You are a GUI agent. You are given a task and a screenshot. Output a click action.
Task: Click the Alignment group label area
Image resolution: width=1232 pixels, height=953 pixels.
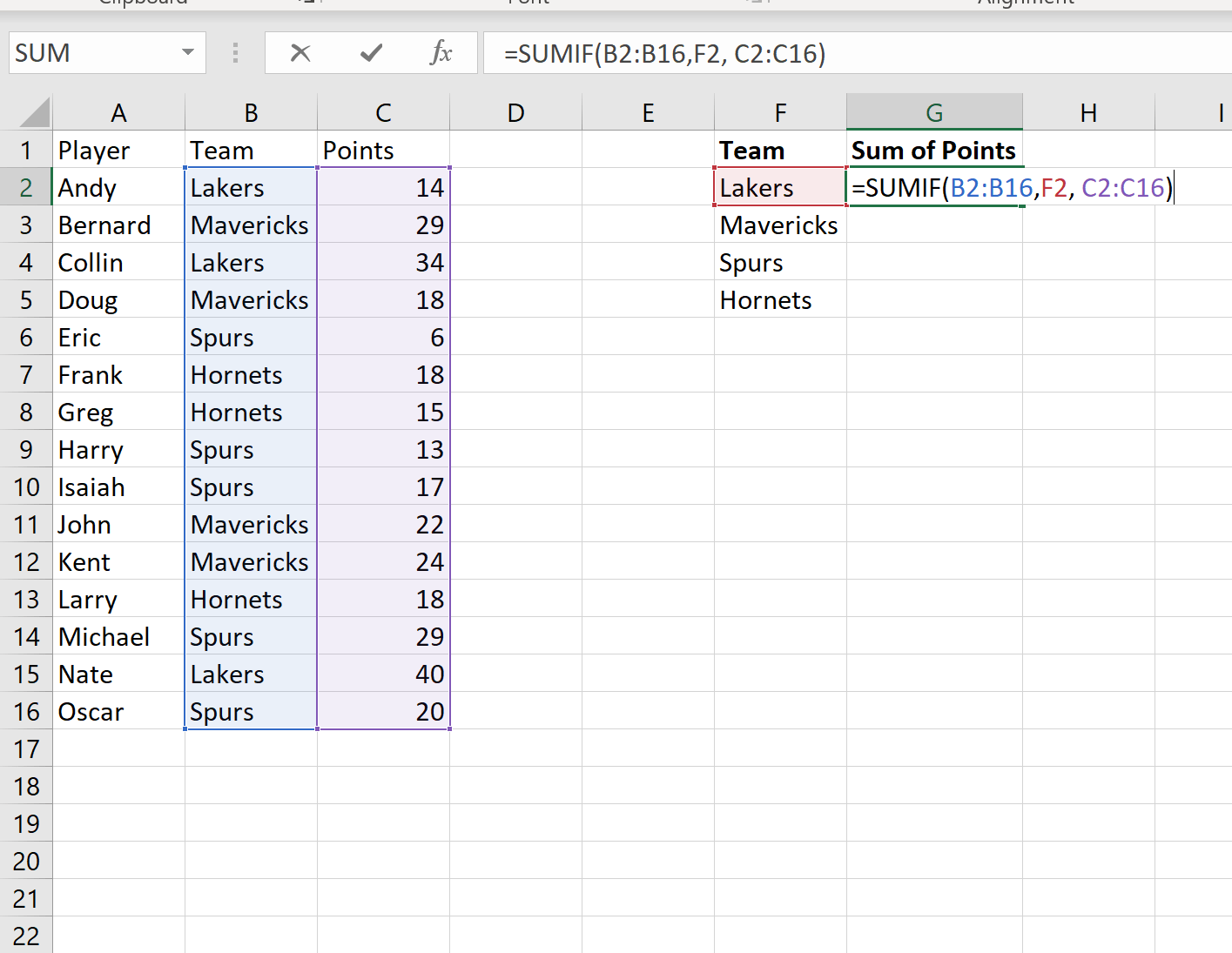tap(1027, 3)
